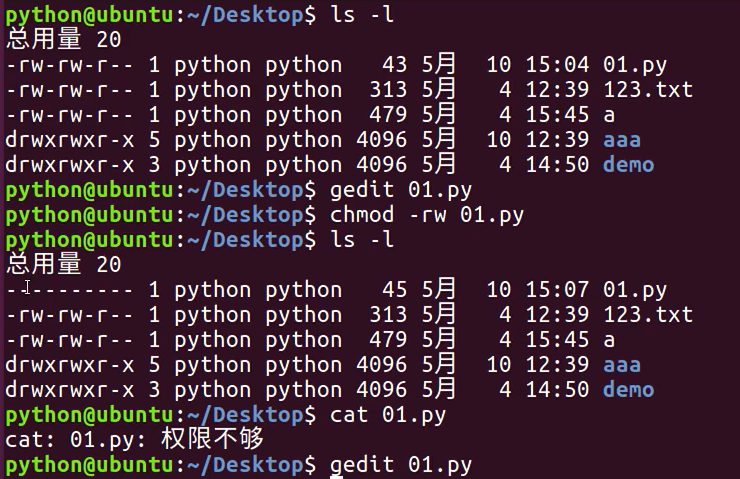This screenshot has width=740, height=479.
Task: Click the 'chmod -rw 01.py' command text
Action: (x=427, y=216)
